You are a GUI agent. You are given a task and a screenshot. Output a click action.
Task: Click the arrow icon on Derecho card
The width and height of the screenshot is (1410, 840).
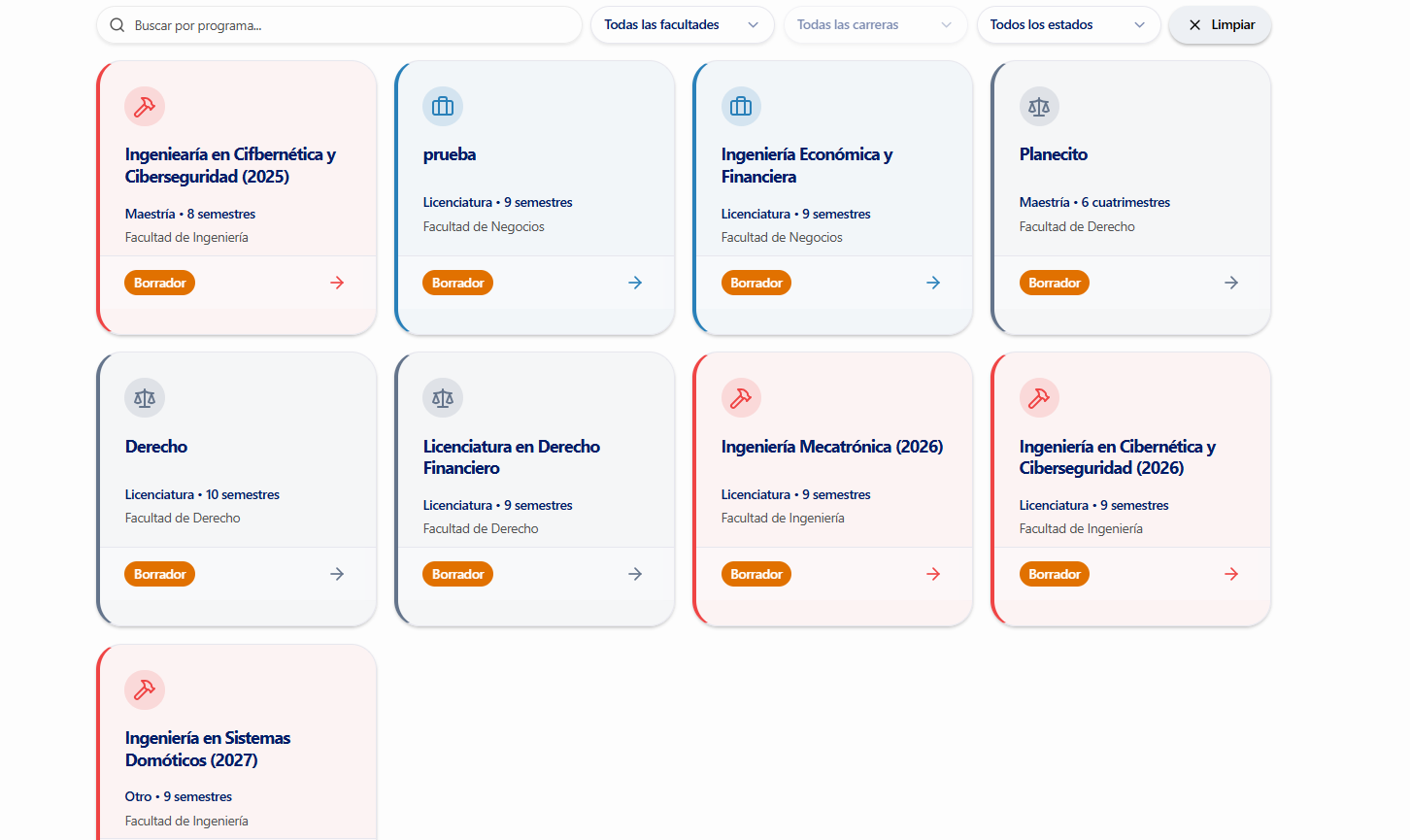point(337,574)
